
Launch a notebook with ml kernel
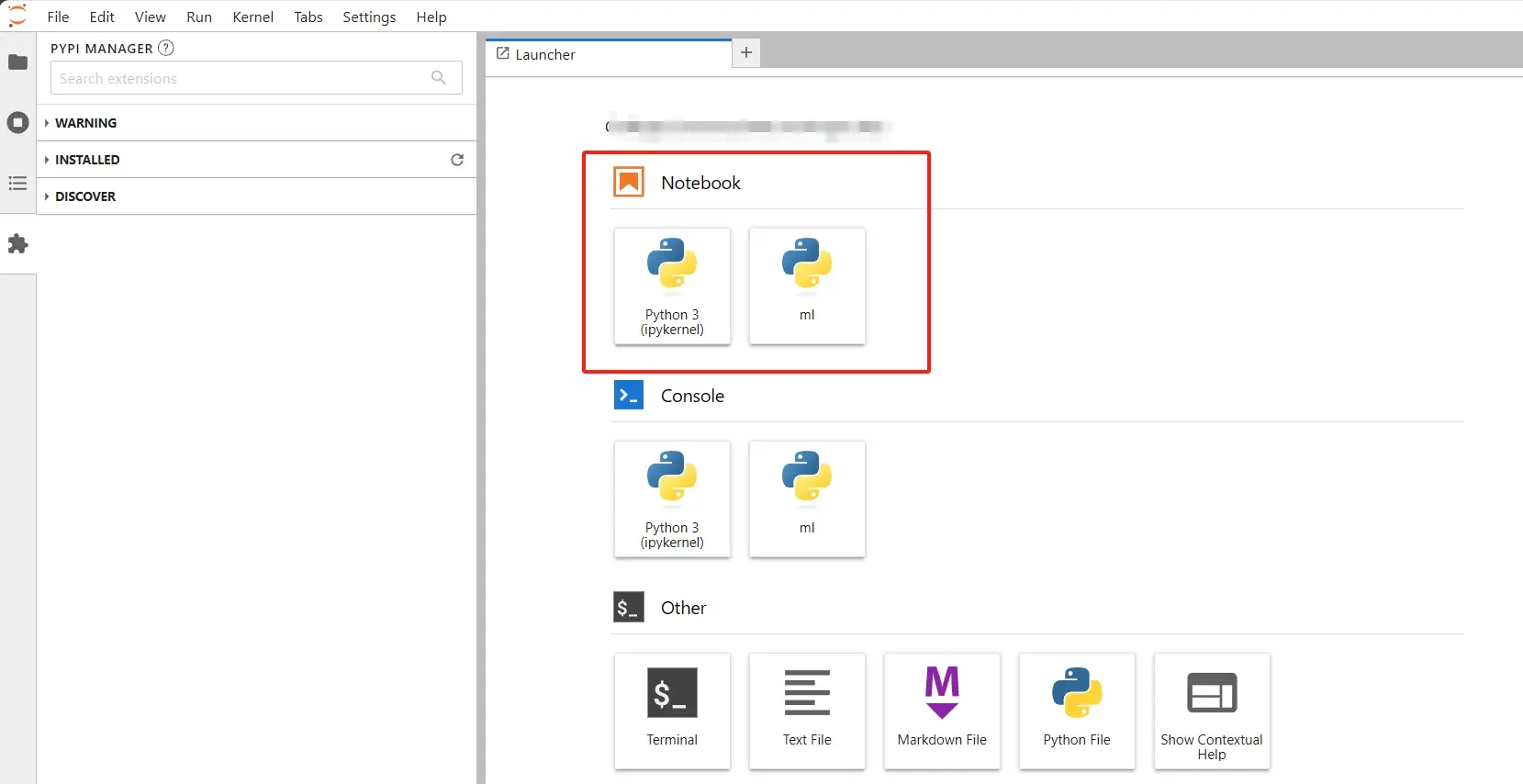tap(807, 286)
